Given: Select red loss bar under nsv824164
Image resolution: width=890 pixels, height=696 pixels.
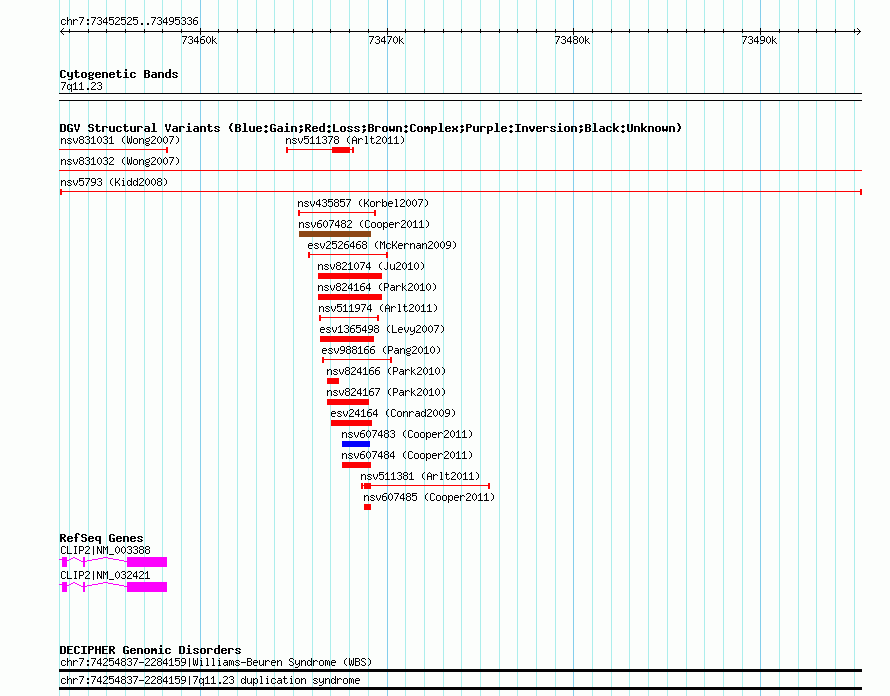Looking at the screenshot, I should coord(350,297).
